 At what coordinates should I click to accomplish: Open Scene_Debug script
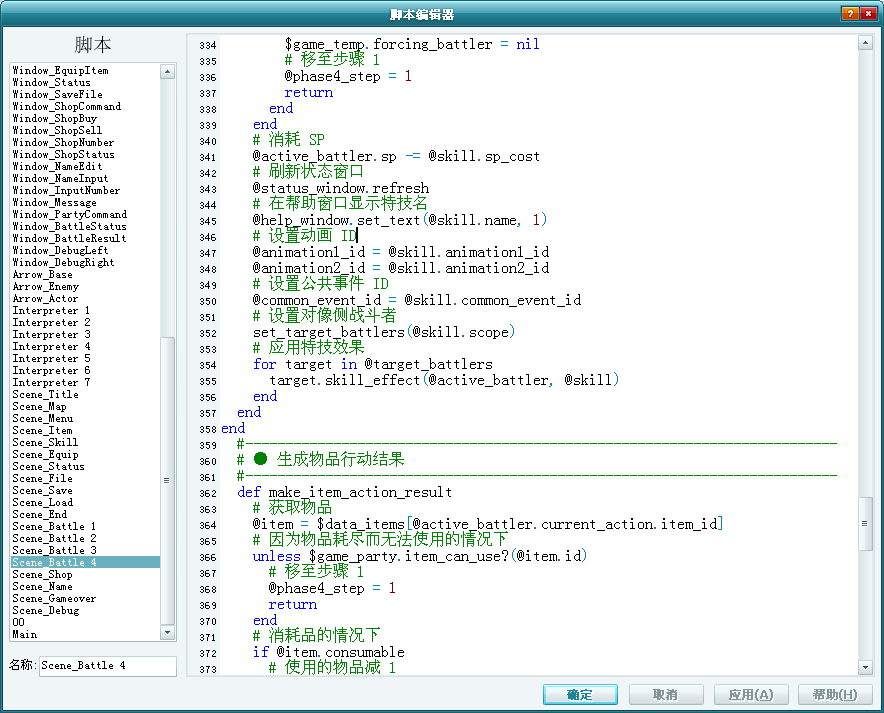[46, 610]
